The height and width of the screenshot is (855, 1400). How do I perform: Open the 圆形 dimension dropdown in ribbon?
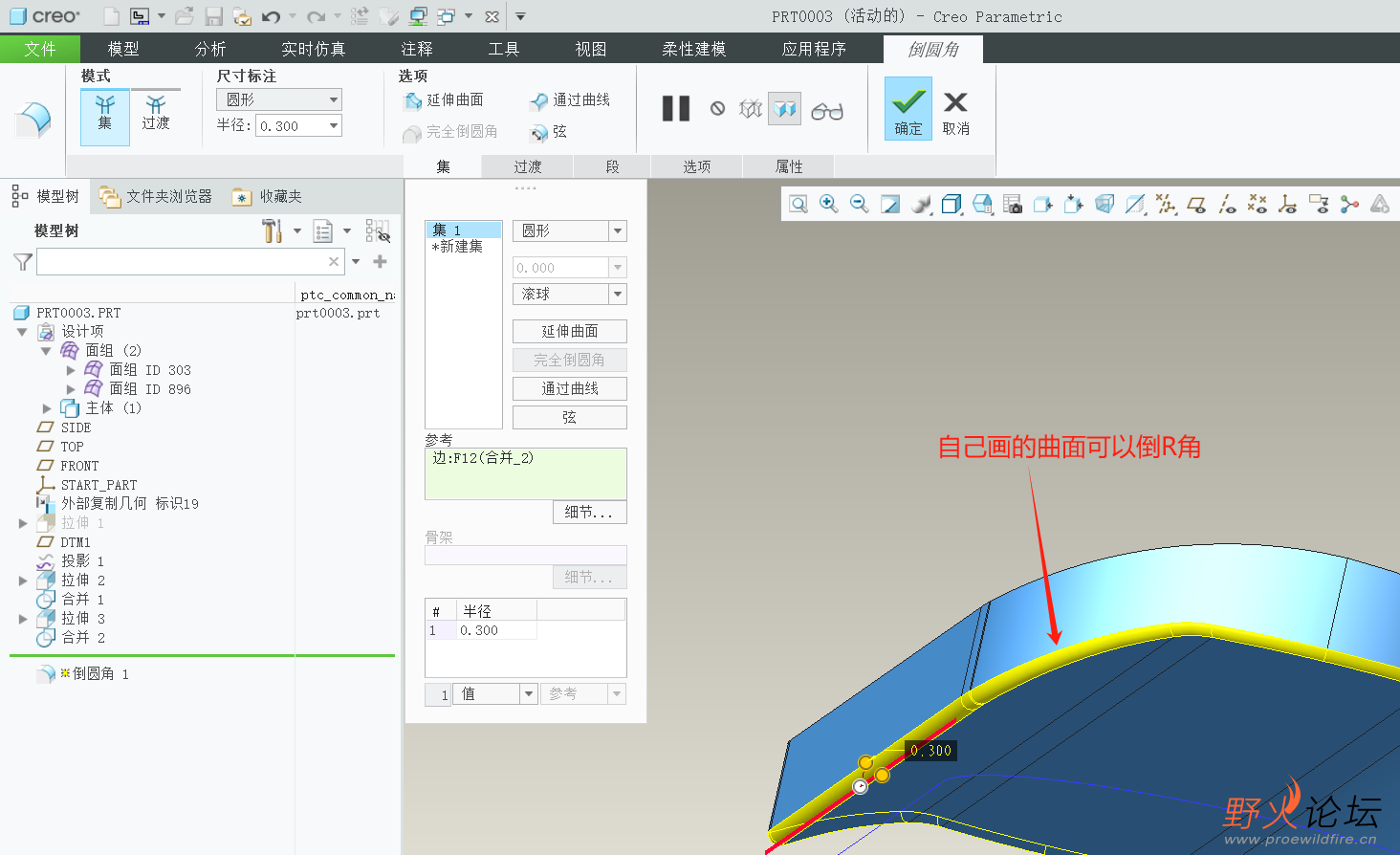coord(334,99)
